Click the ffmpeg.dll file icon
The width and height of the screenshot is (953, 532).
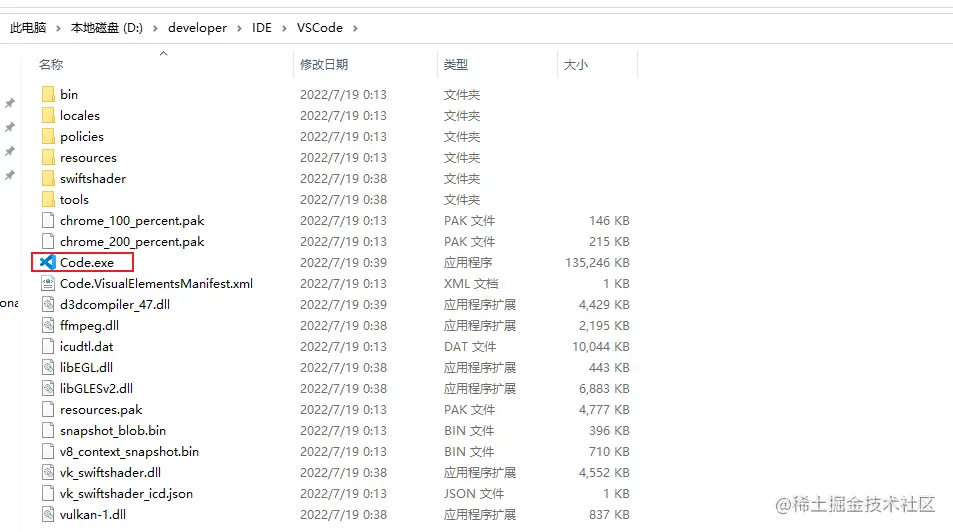48,325
